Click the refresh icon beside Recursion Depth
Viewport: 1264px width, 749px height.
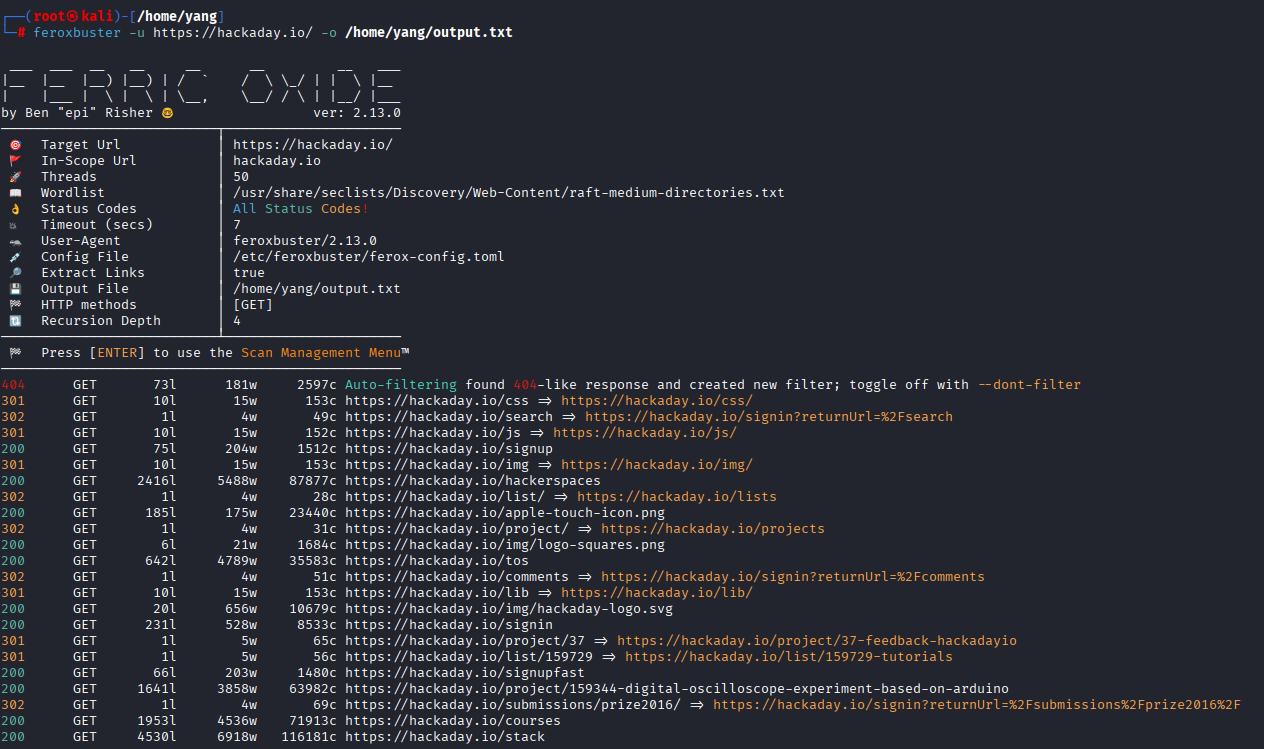tap(15, 321)
